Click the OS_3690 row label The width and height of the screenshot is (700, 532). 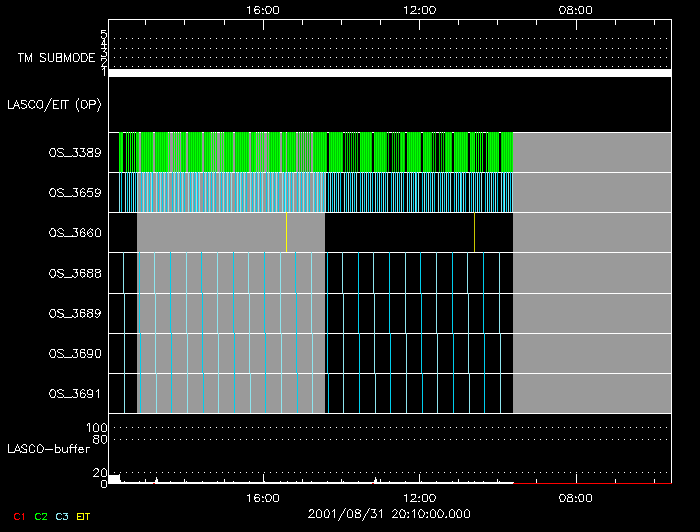75,353
